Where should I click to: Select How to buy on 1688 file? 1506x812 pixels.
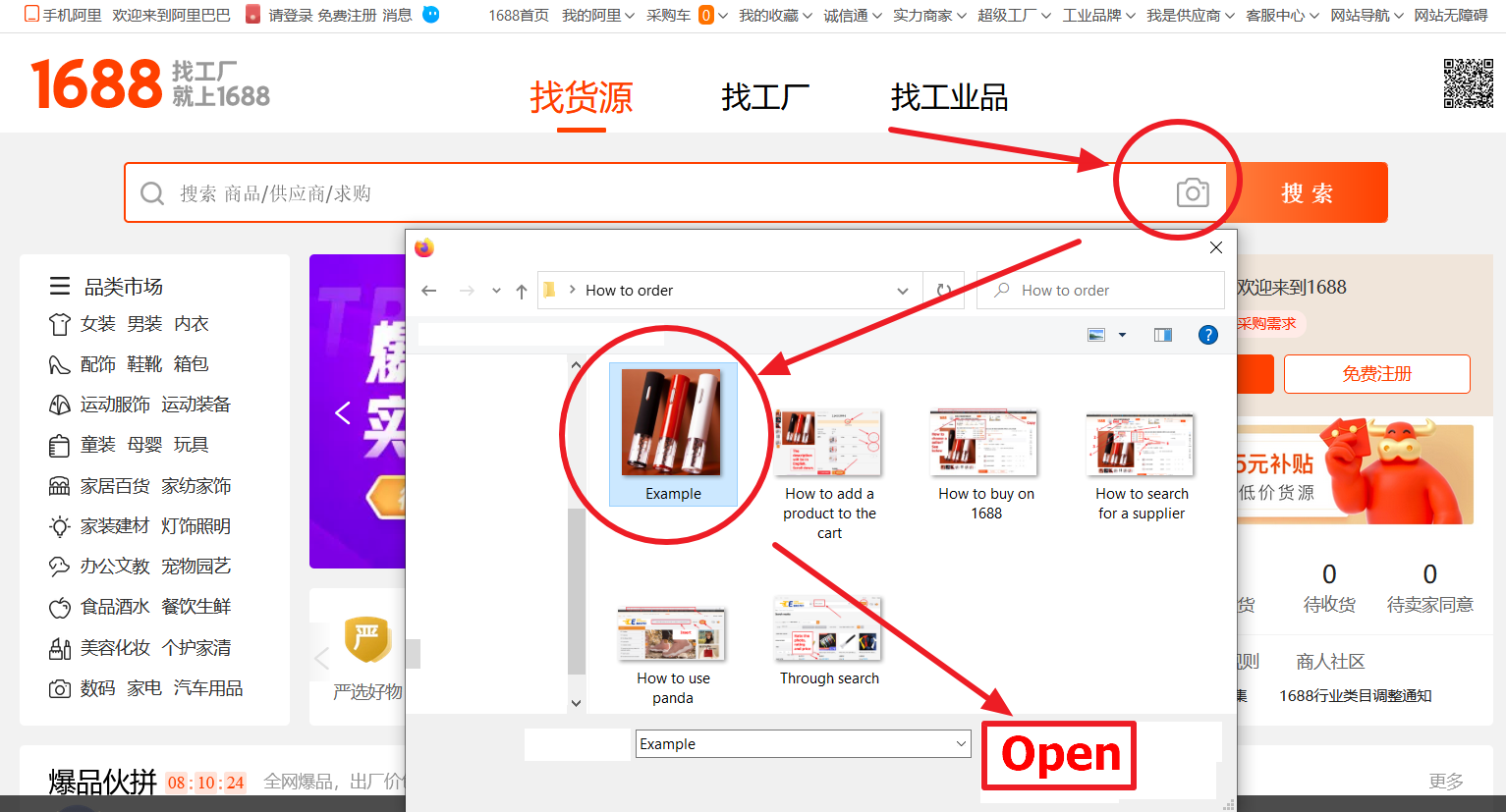[x=986, y=463]
